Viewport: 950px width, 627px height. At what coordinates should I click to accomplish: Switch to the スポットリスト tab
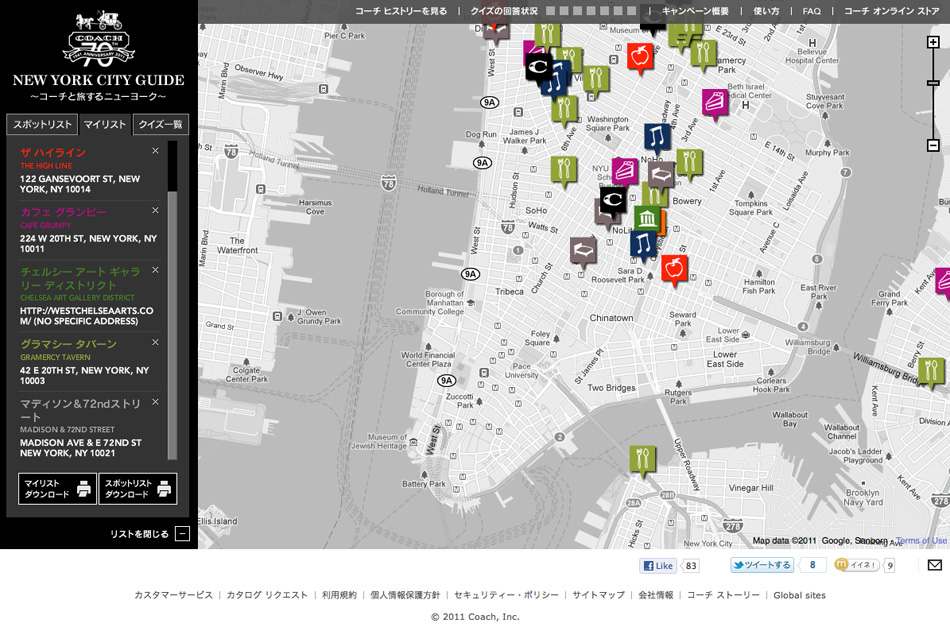(42, 124)
